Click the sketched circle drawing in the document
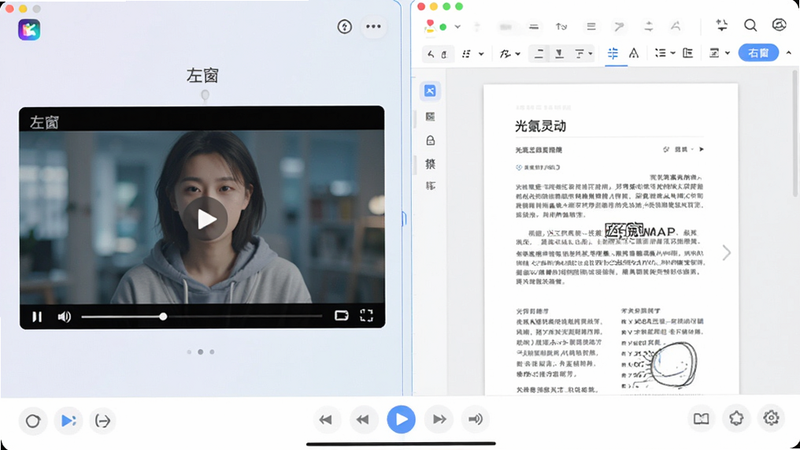The image size is (800, 450). coord(673,363)
